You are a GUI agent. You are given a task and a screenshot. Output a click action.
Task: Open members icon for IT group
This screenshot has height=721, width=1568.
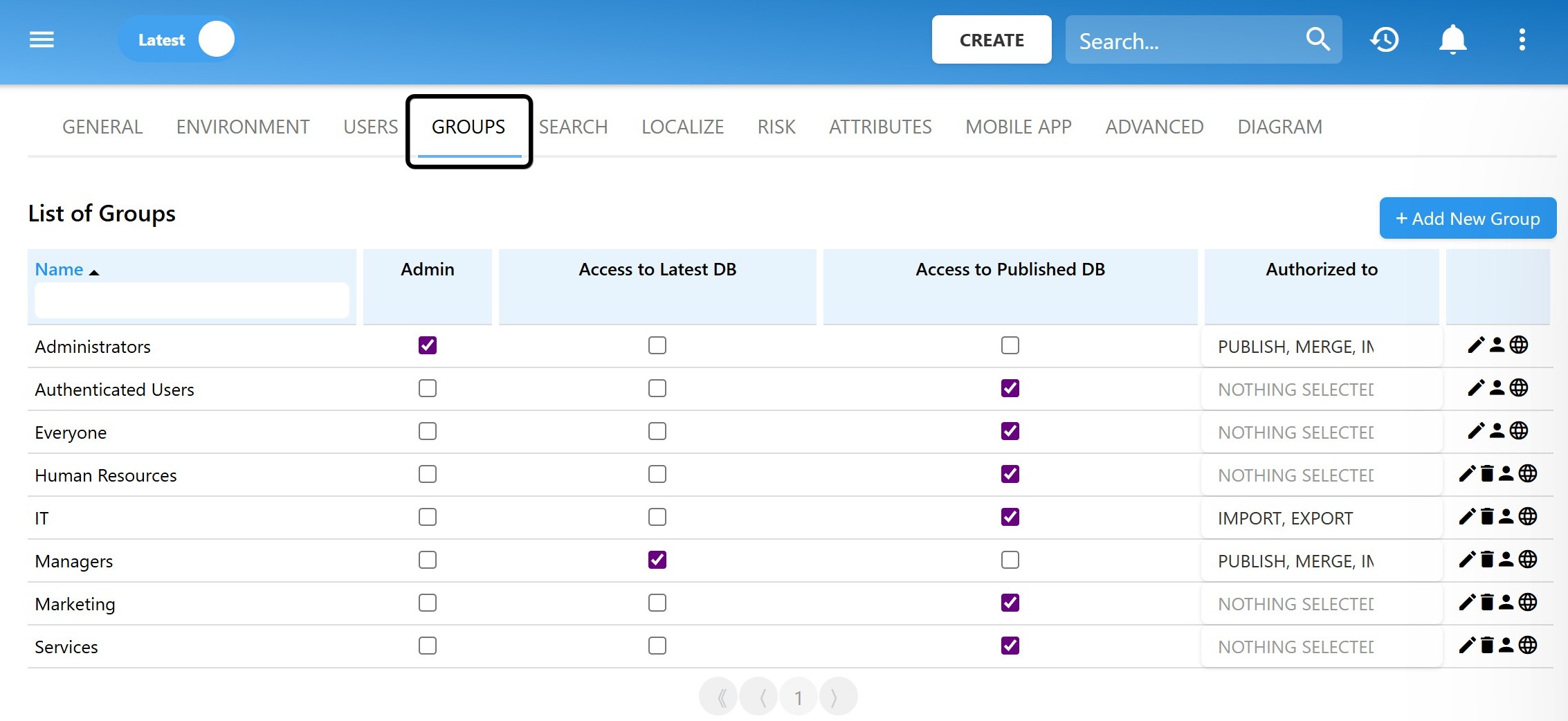coord(1506,517)
